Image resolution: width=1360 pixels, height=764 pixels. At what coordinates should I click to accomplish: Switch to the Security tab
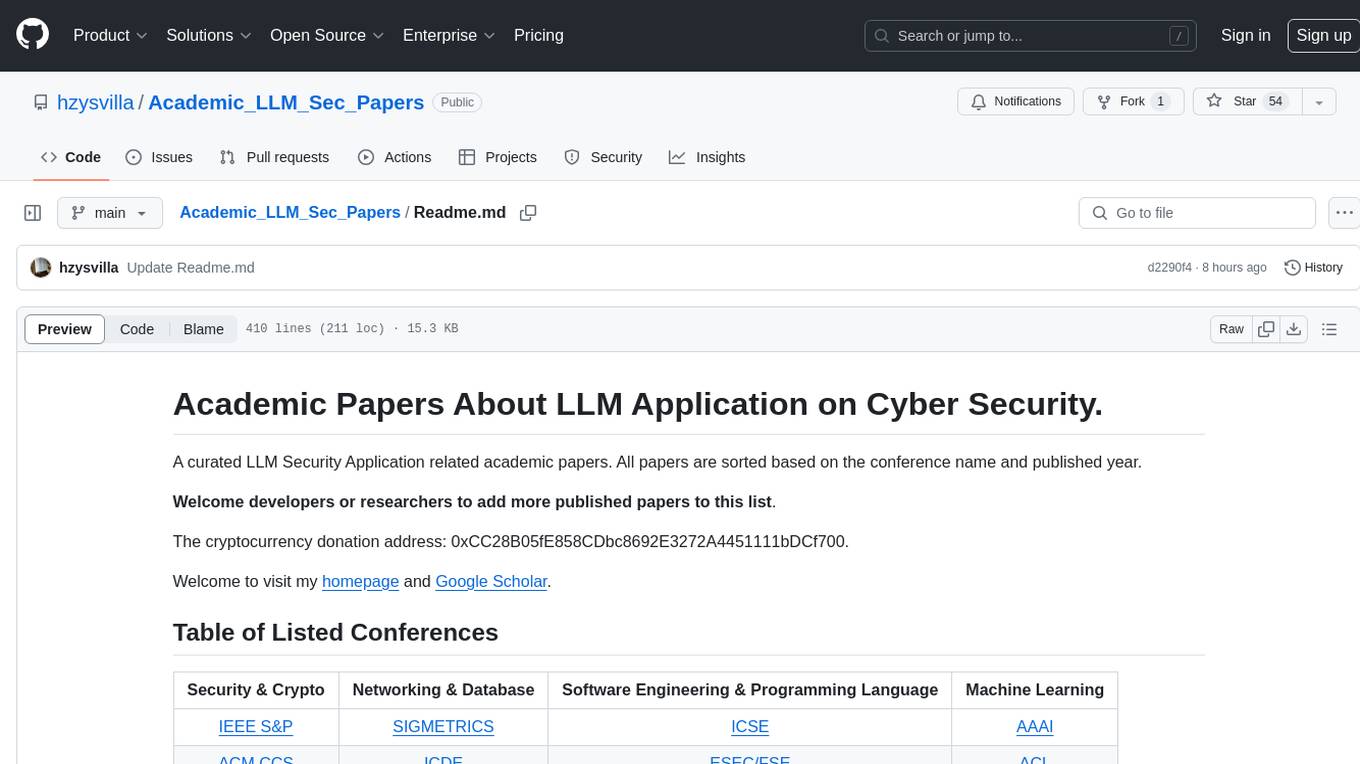(x=603, y=157)
